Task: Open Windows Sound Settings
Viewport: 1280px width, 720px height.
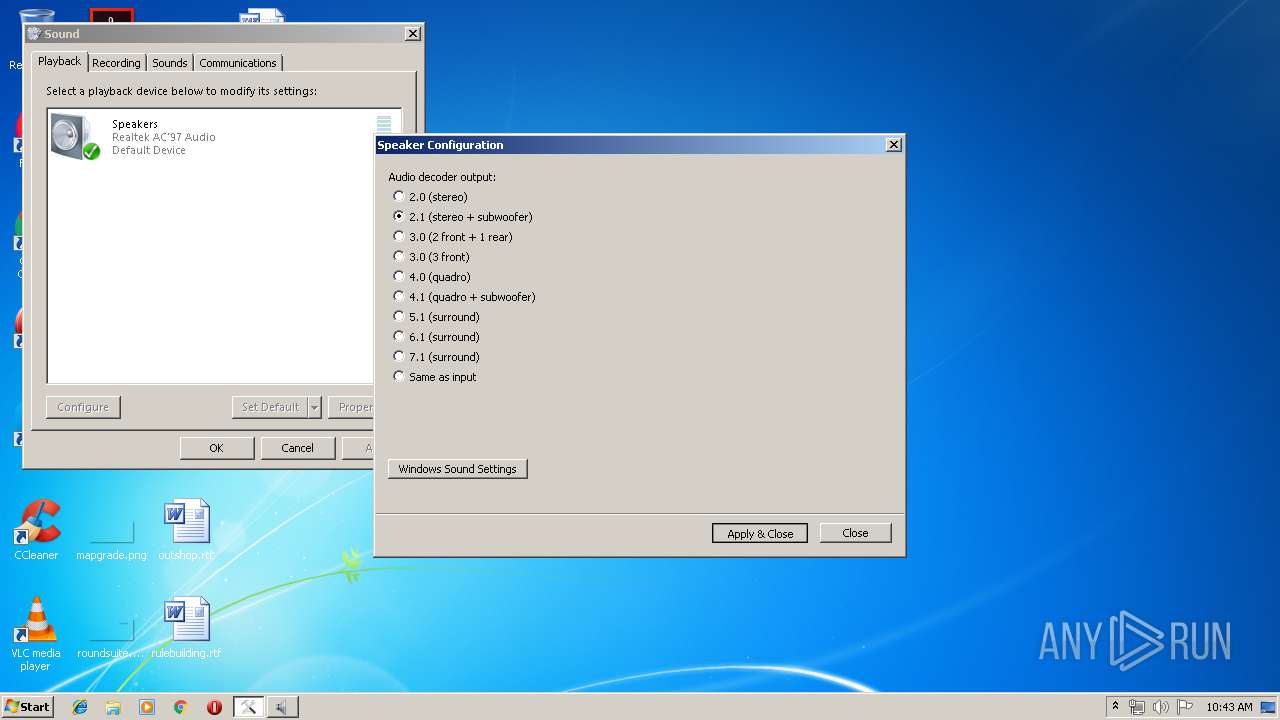Action: (x=457, y=469)
